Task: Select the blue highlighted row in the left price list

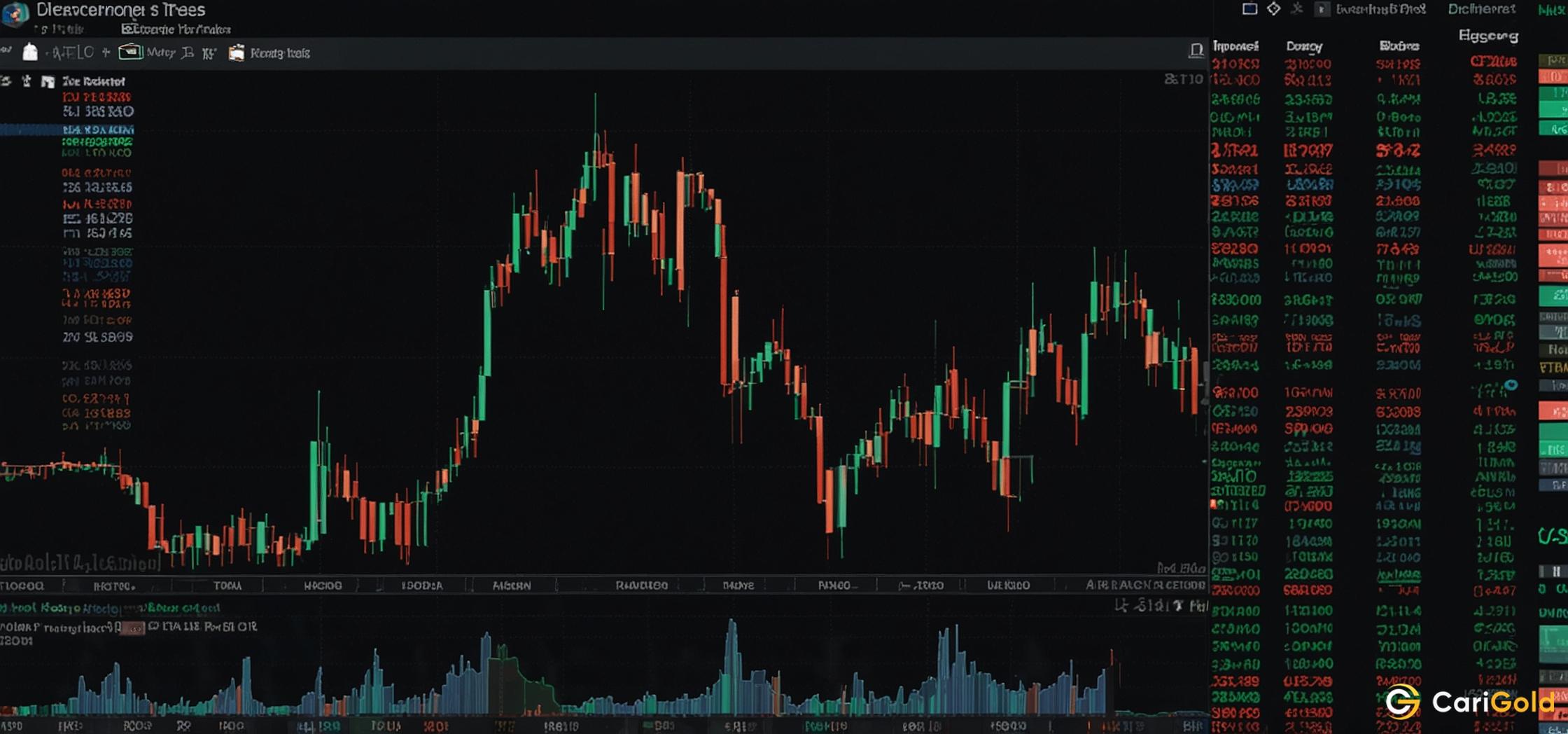Action: pos(67,130)
